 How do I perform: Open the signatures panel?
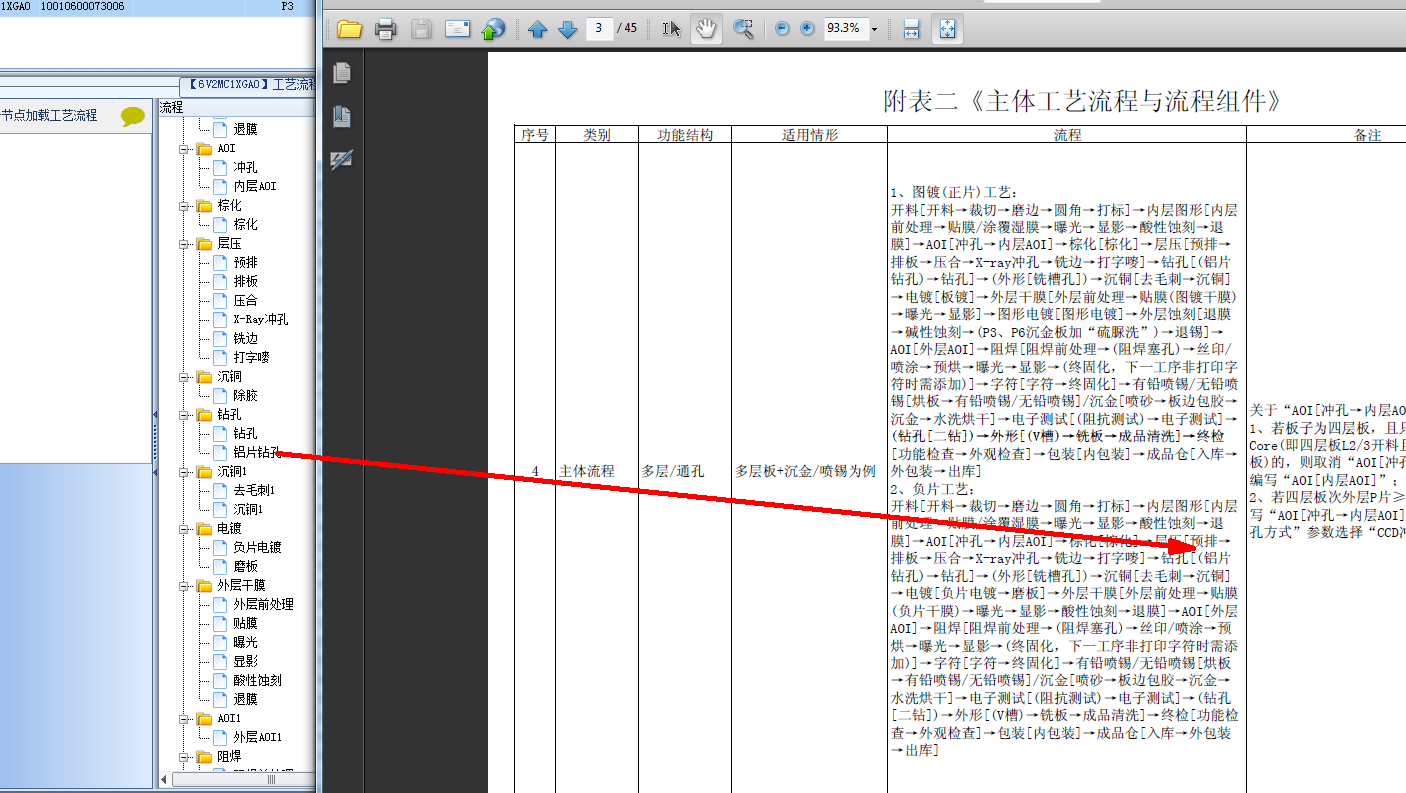click(342, 159)
